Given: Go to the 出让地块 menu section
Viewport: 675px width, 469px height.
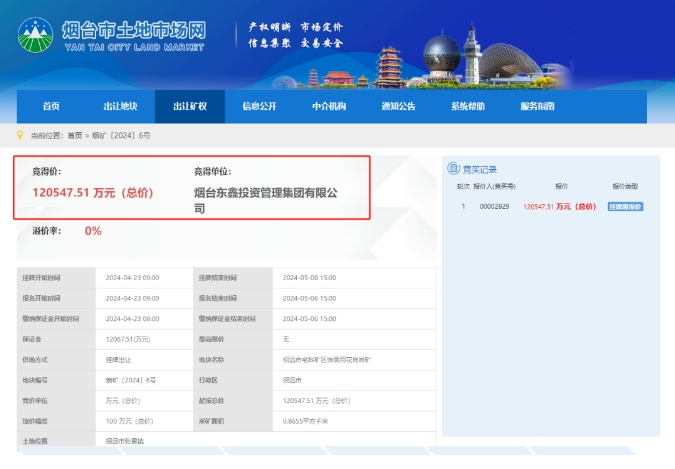Looking at the screenshot, I should click(x=120, y=106).
